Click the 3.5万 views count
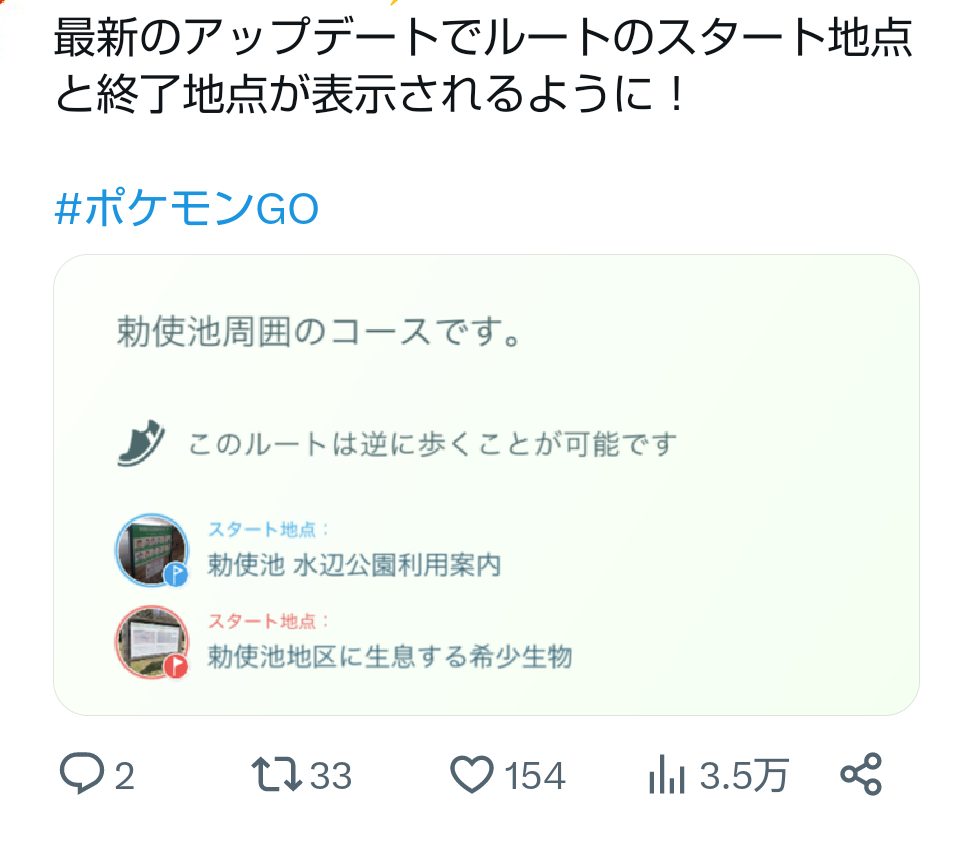The height and width of the screenshot is (842, 953). click(743, 776)
